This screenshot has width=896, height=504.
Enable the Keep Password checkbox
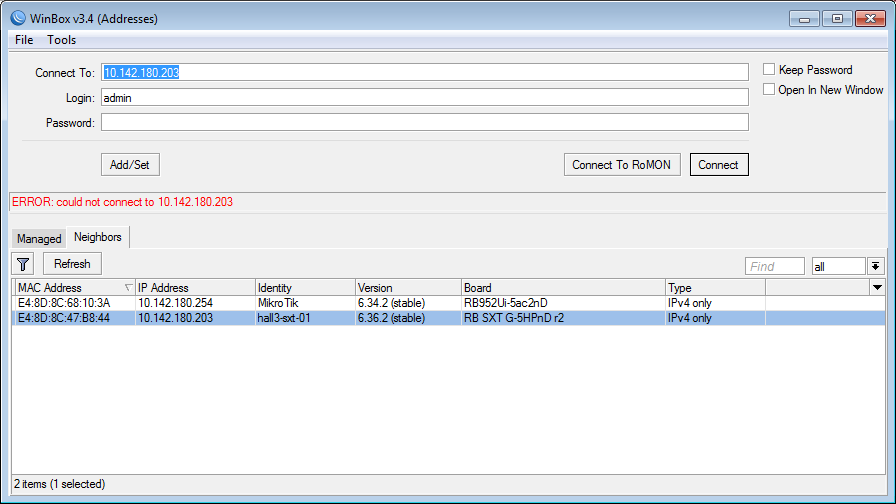coord(769,70)
